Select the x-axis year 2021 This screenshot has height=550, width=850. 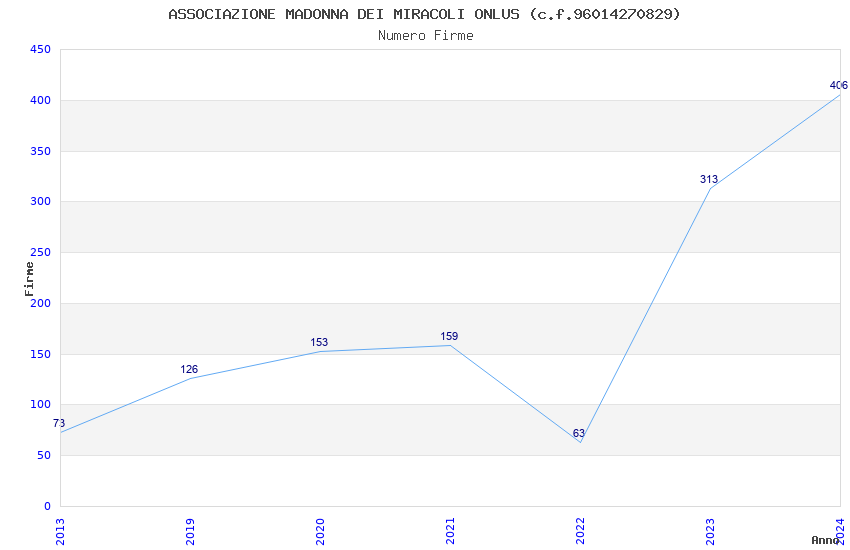coord(450,532)
